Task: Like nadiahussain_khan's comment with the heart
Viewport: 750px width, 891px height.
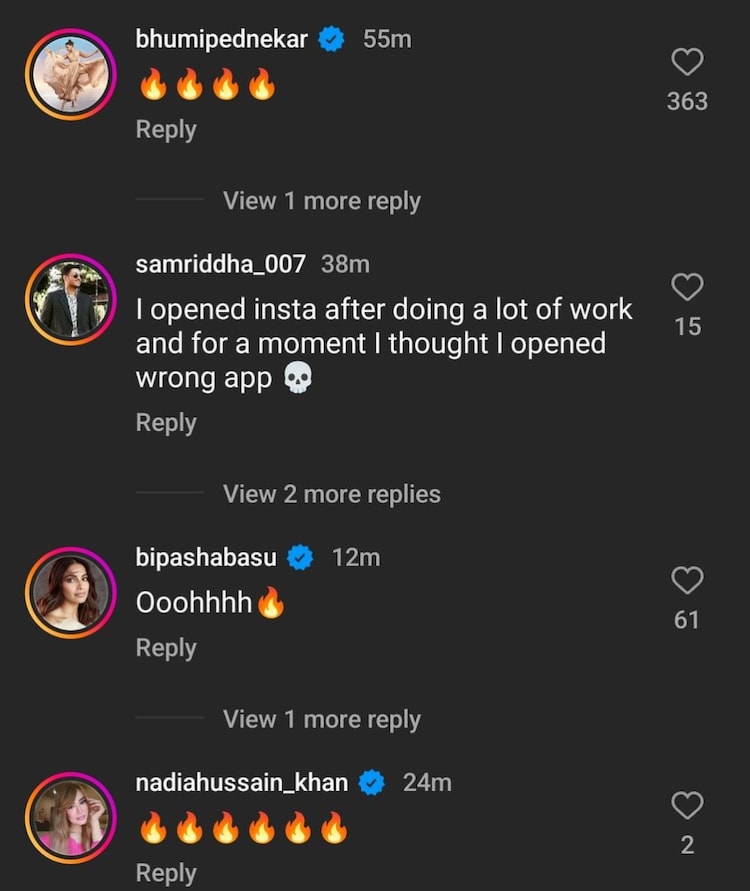Action: click(686, 804)
